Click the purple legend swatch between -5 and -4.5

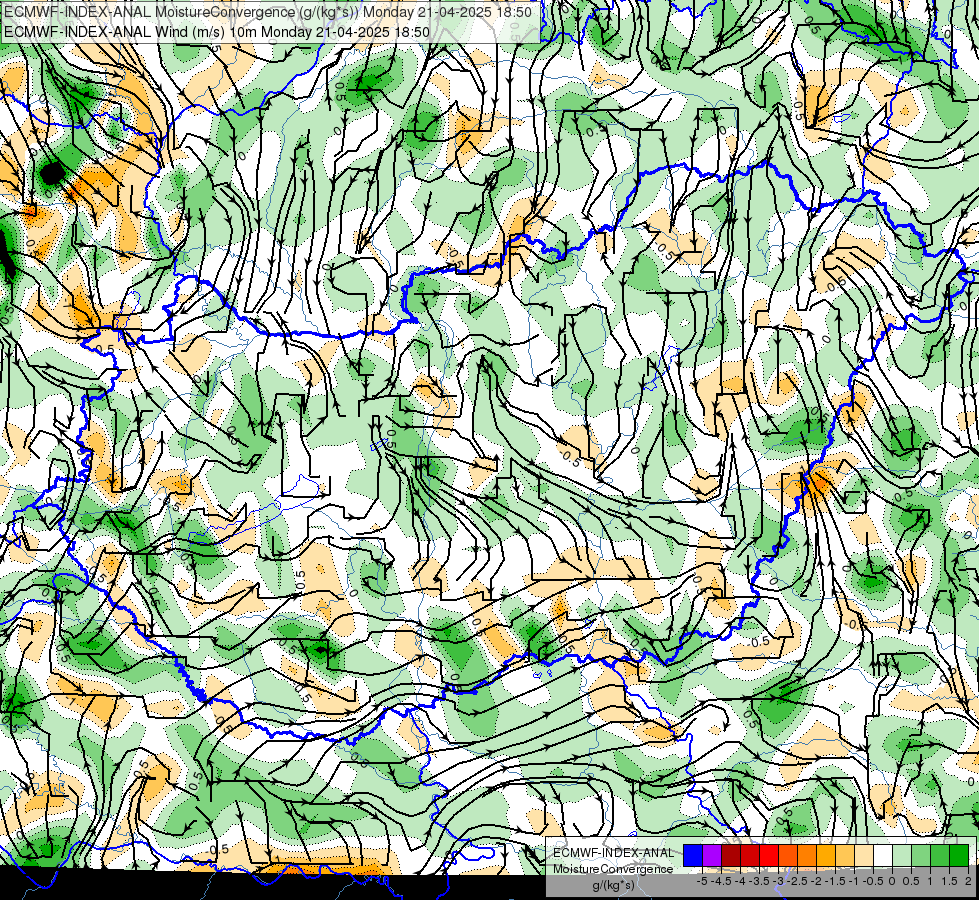pos(712,856)
